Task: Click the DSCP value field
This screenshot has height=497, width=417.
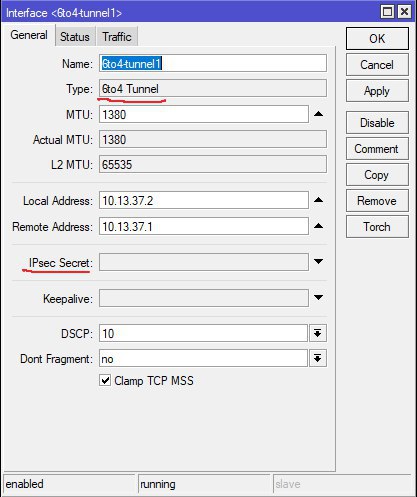Action: [203, 333]
